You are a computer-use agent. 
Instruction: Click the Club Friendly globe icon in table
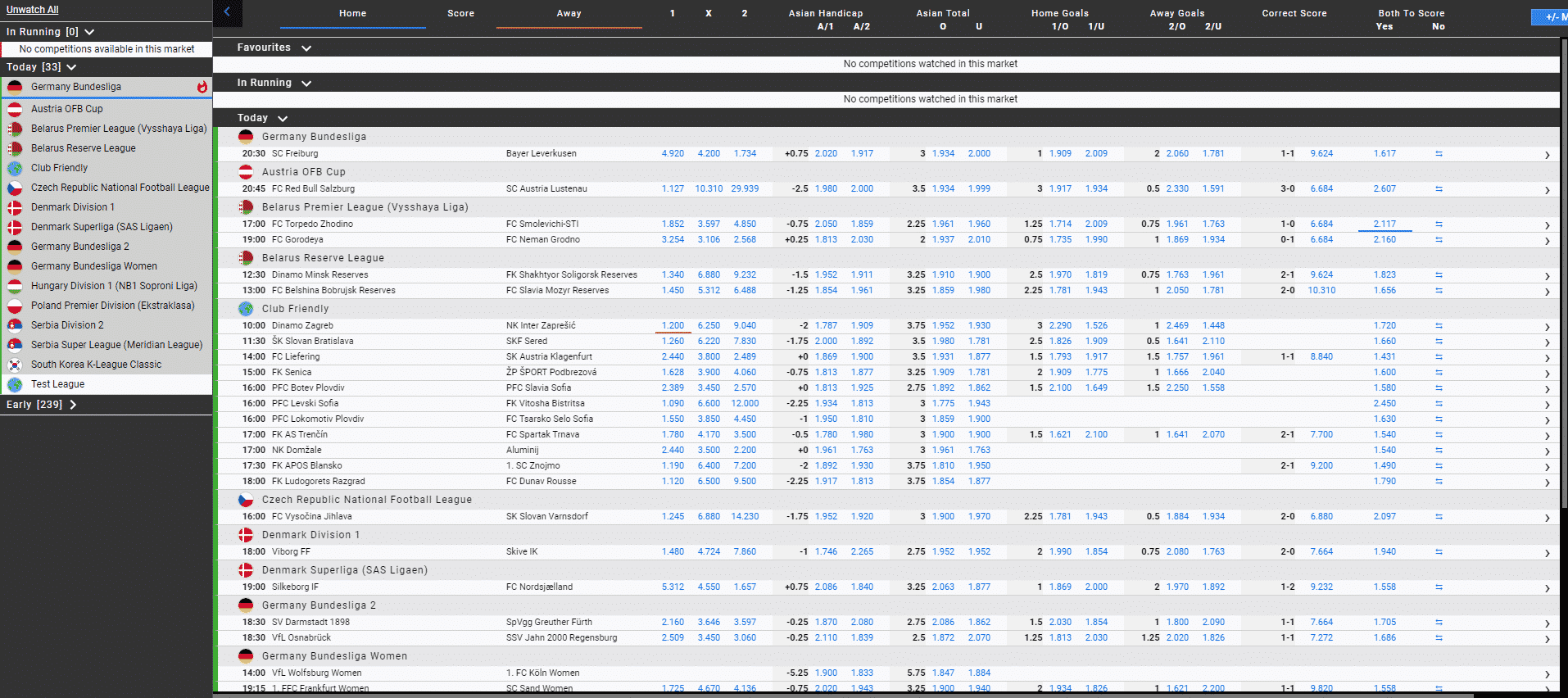[x=246, y=309]
